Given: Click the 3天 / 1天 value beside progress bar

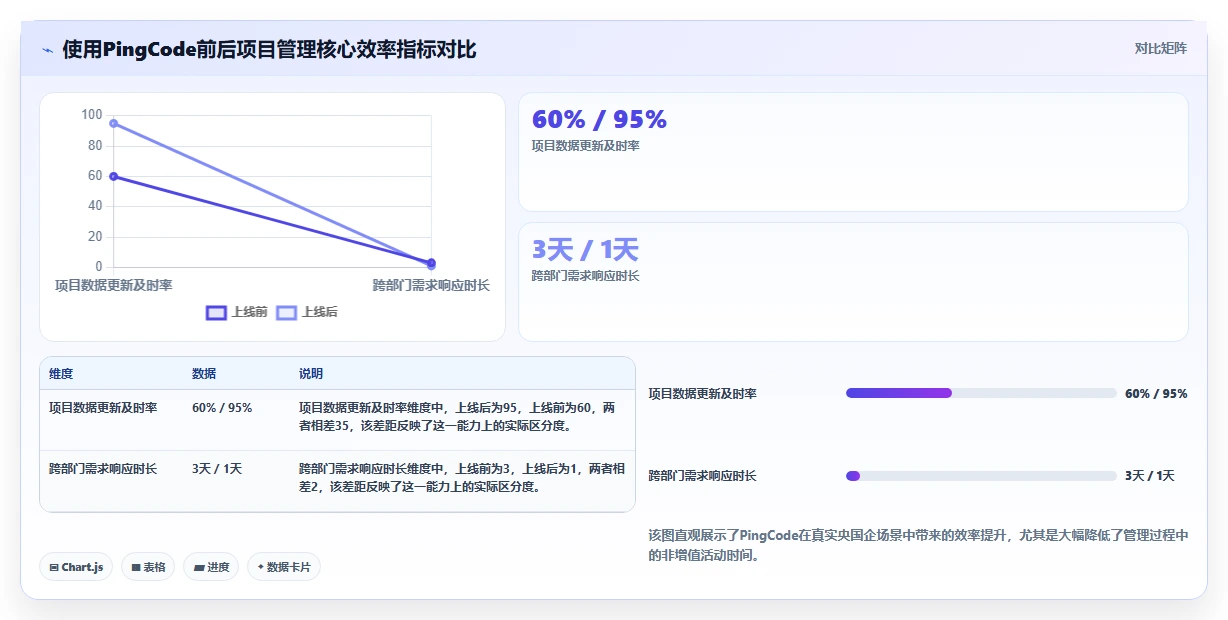Looking at the screenshot, I should pos(1150,476).
